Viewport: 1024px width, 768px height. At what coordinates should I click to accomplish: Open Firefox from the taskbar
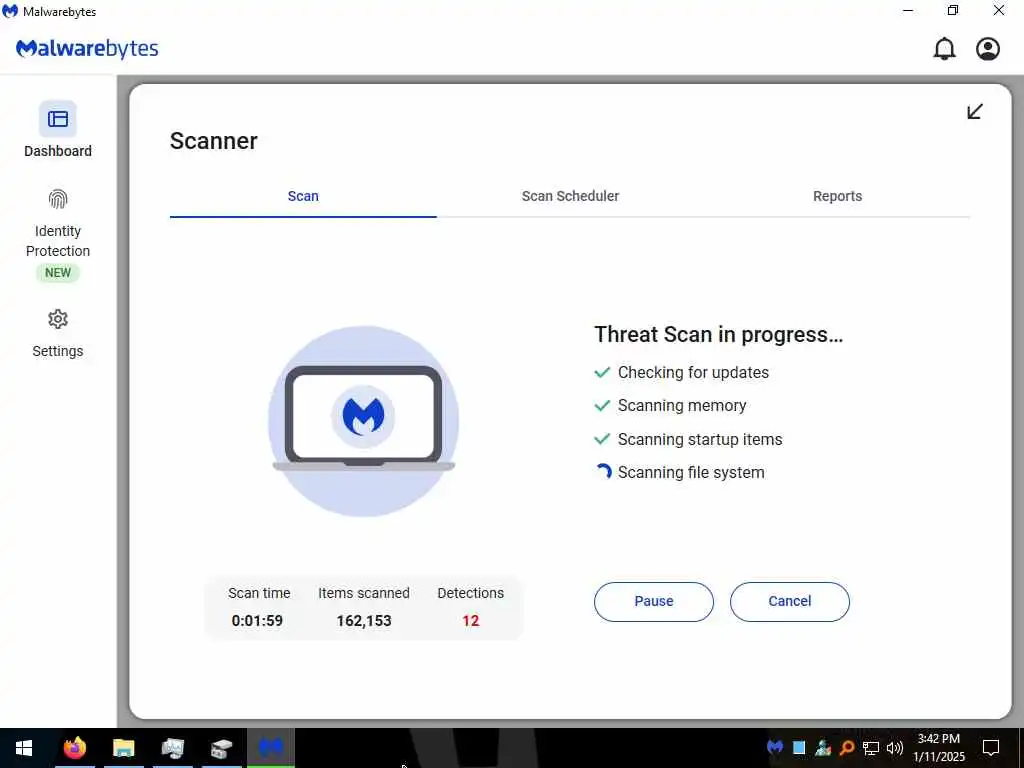click(x=74, y=748)
